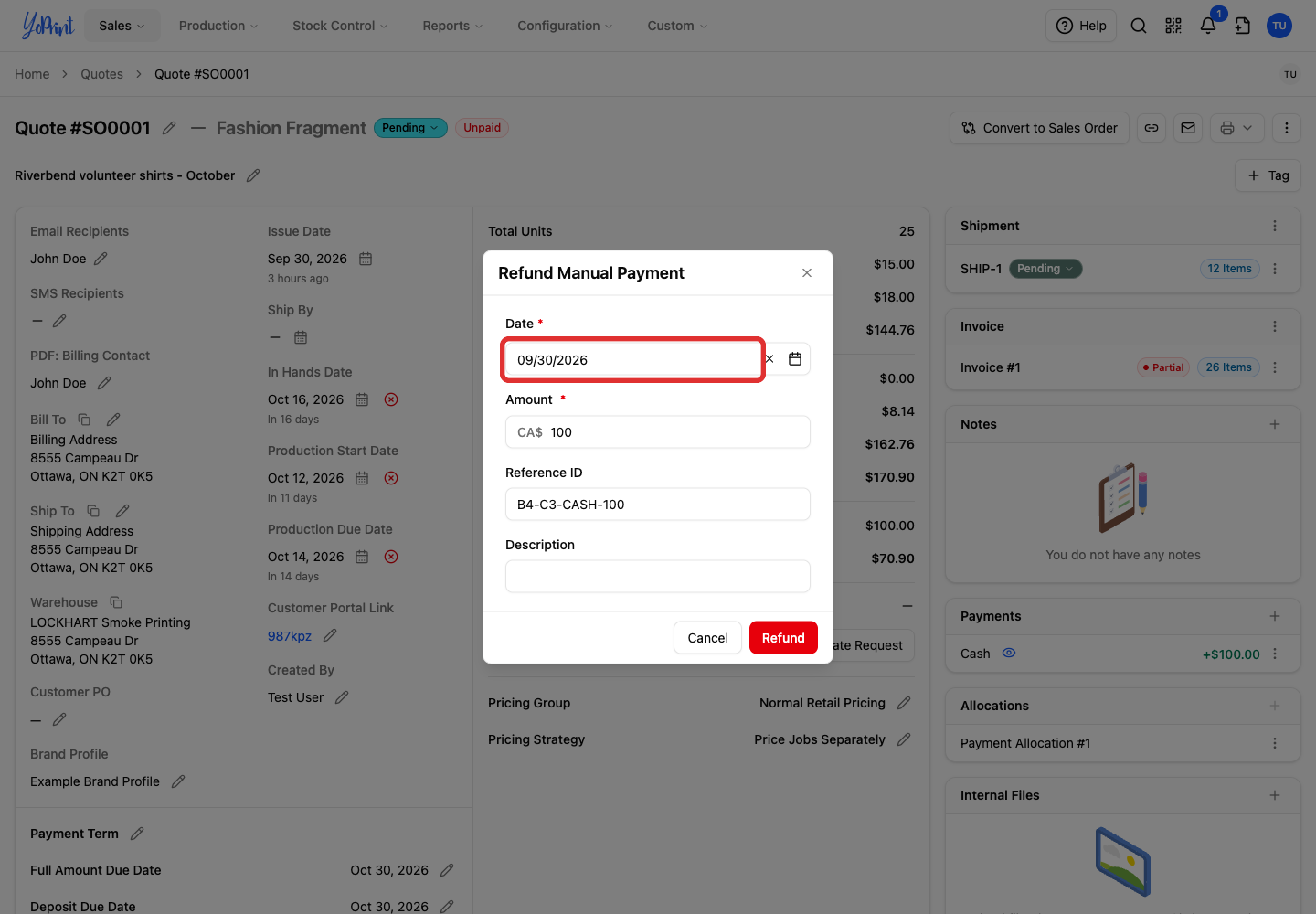Image resolution: width=1316 pixels, height=914 pixels.
Task: Open customer portal link 987kpz
Action: (x=289, y=636)
